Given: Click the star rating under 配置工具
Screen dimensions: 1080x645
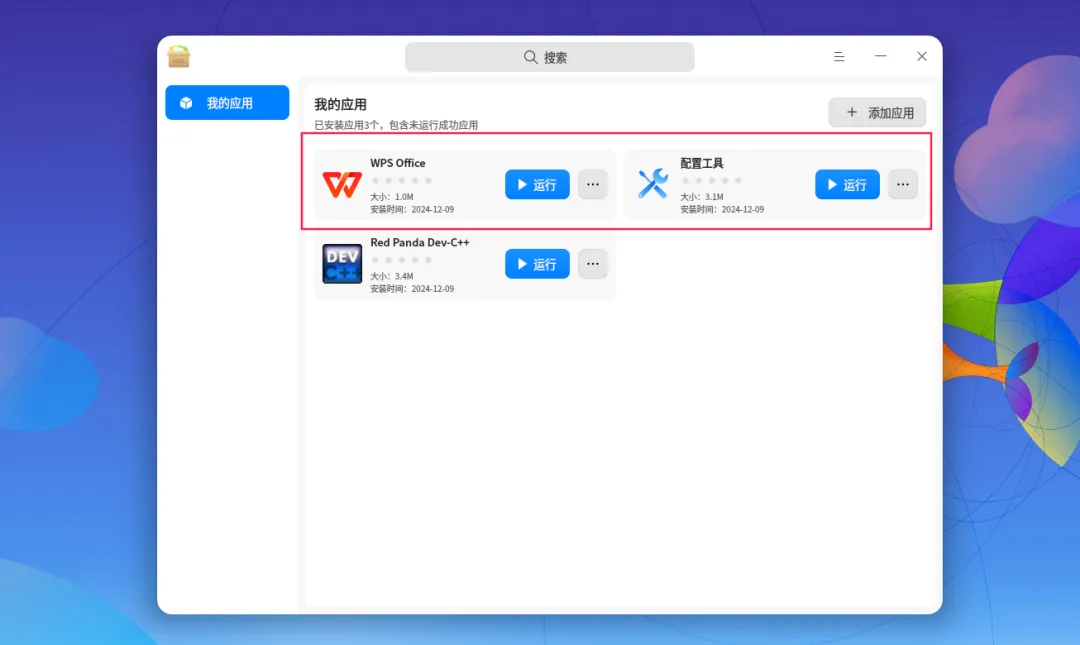Looking at the screenshot, I should point(712,181).
